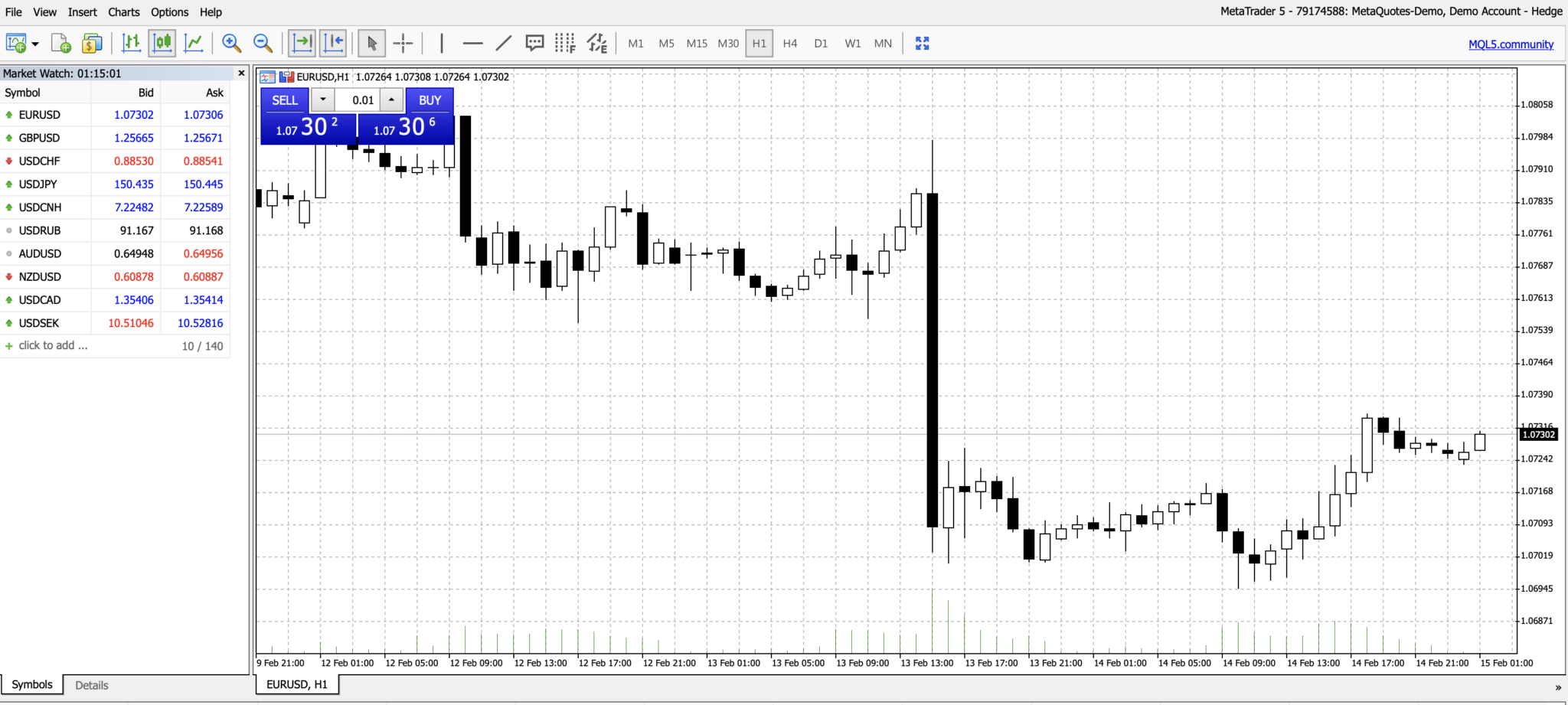Open the View menu
The image size is (1568, 705).
pos(44,12)
